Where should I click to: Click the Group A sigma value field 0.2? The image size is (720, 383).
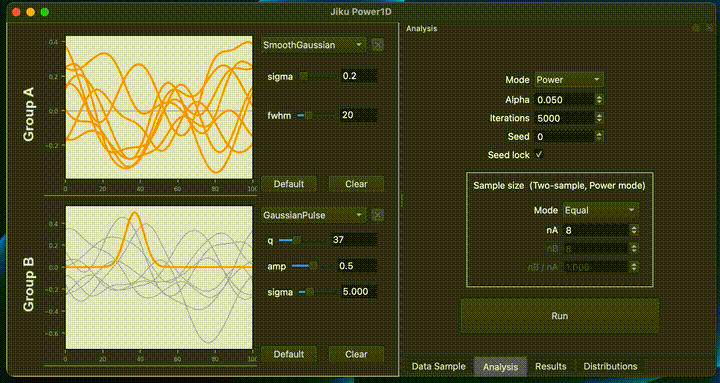(x=359, y=76)
